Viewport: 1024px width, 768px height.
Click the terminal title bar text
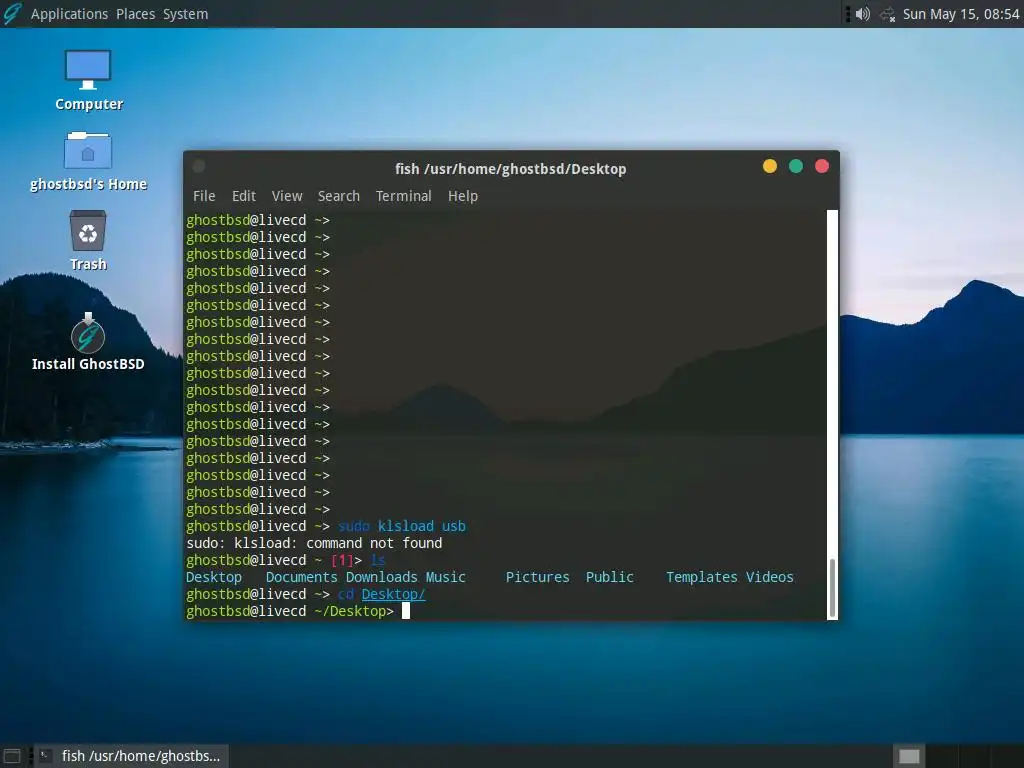tap(511, 168)
